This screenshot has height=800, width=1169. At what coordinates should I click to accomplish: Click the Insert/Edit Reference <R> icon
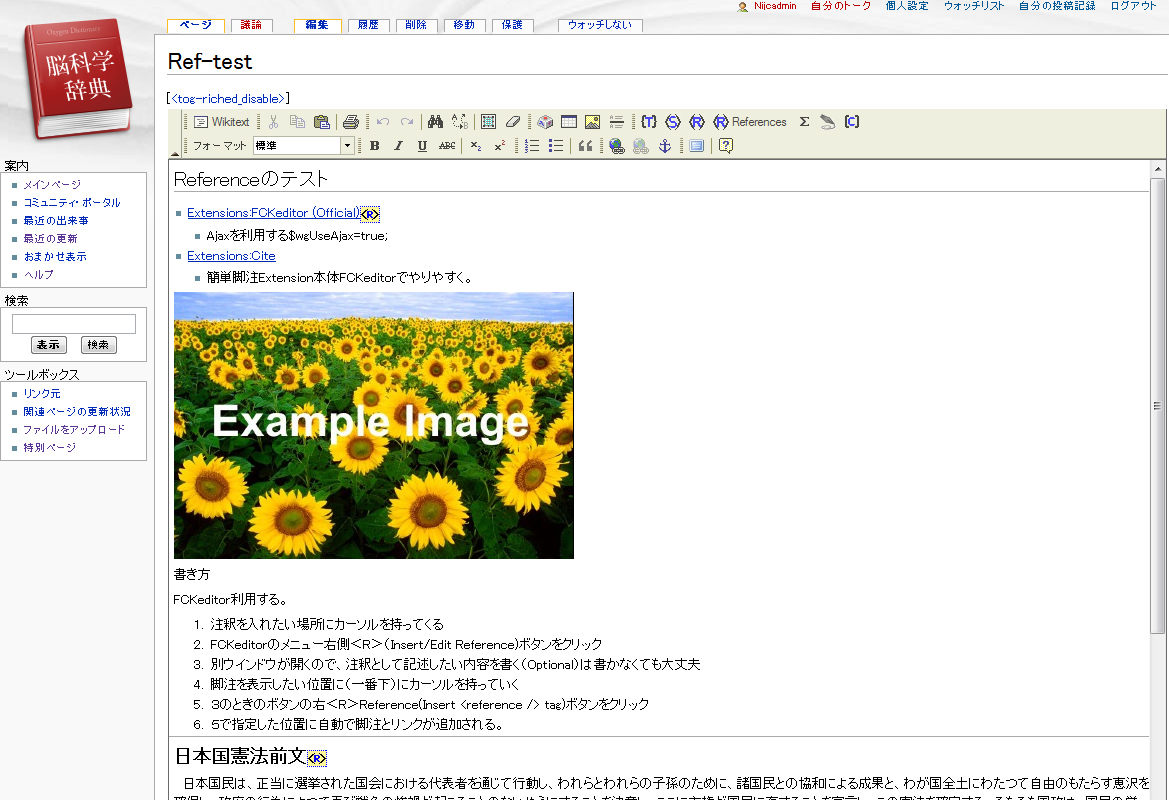pyautogui.click(x=697, y=122)
